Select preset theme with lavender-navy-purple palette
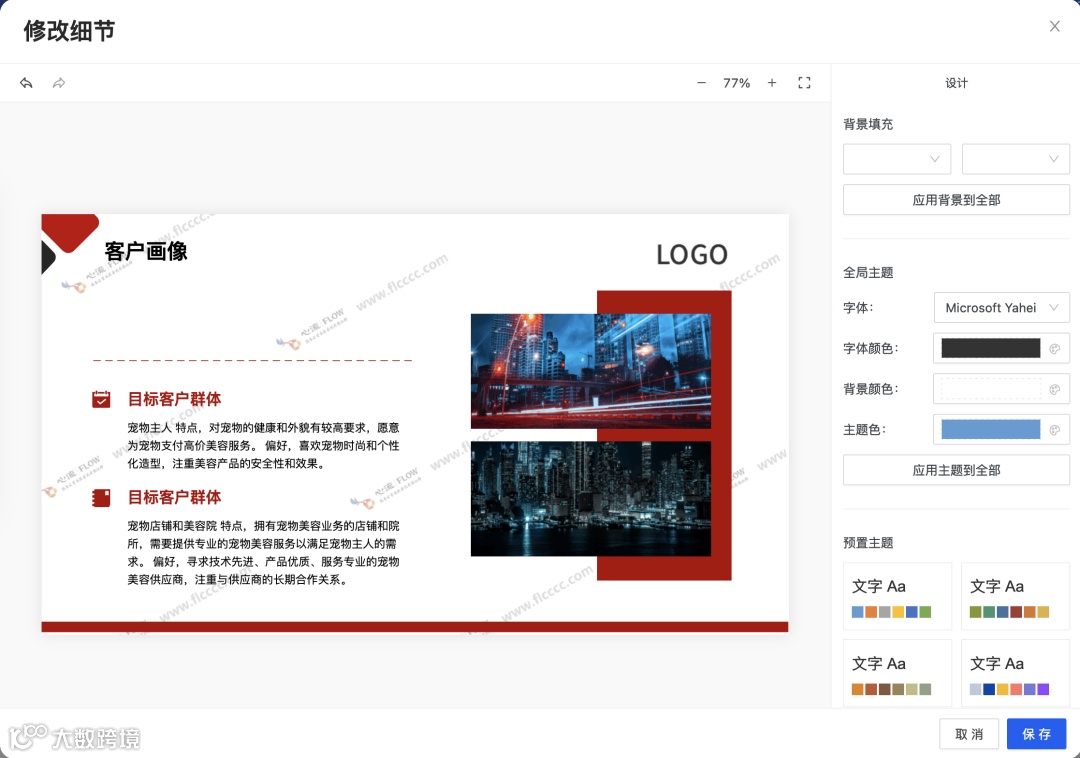The width and height of the screenshot is (1080, 758). point(1015,673)
